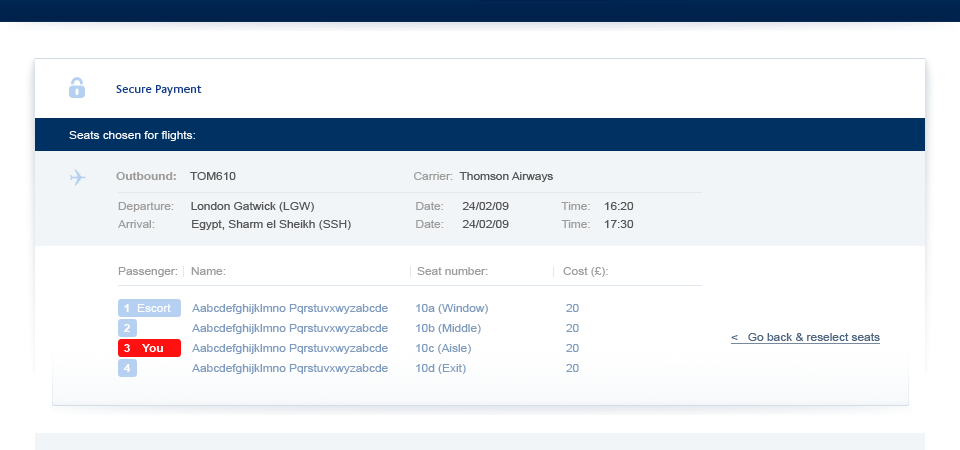Click the Secure Payment heading
Viewport: 960px width, 450px height.
click(158, 89)
